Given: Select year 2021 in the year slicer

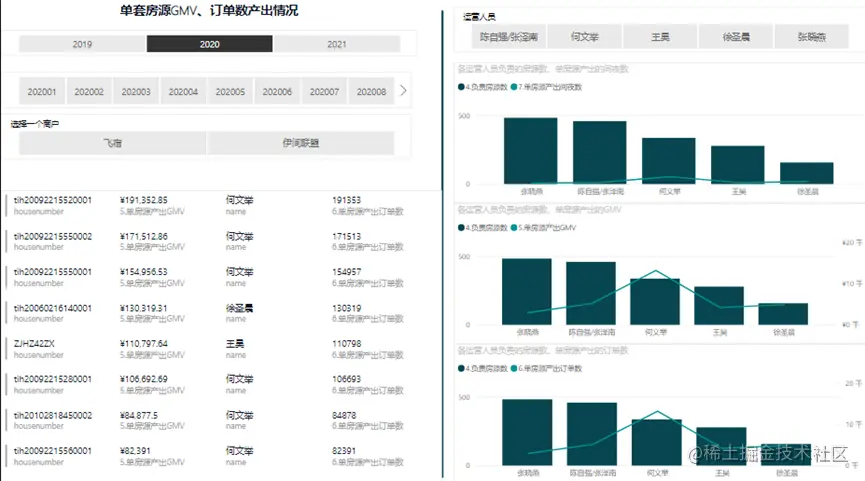Looking at the screenshot, I should point(337,44).
